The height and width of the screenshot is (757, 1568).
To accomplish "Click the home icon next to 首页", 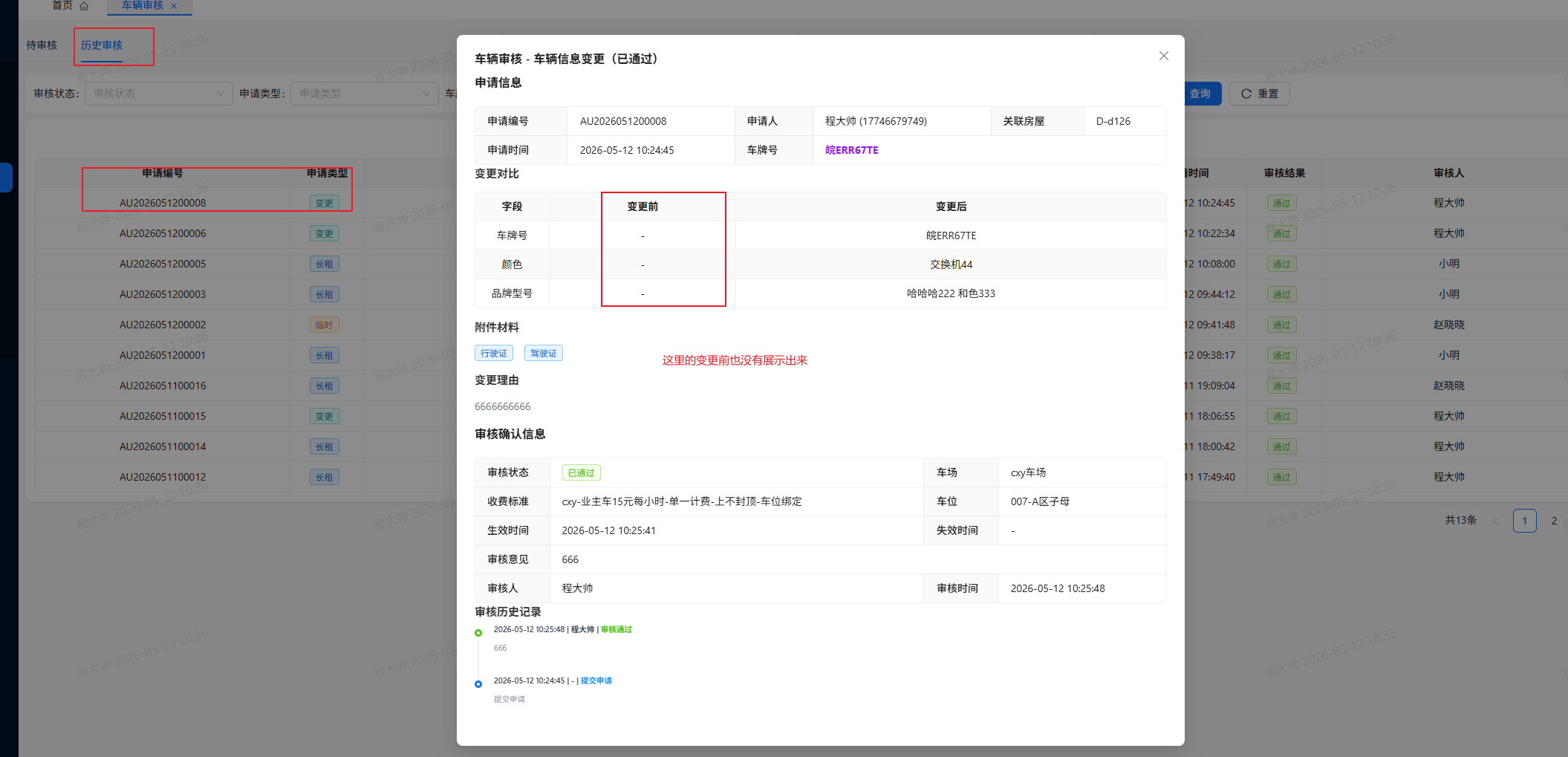I will 84,6.
